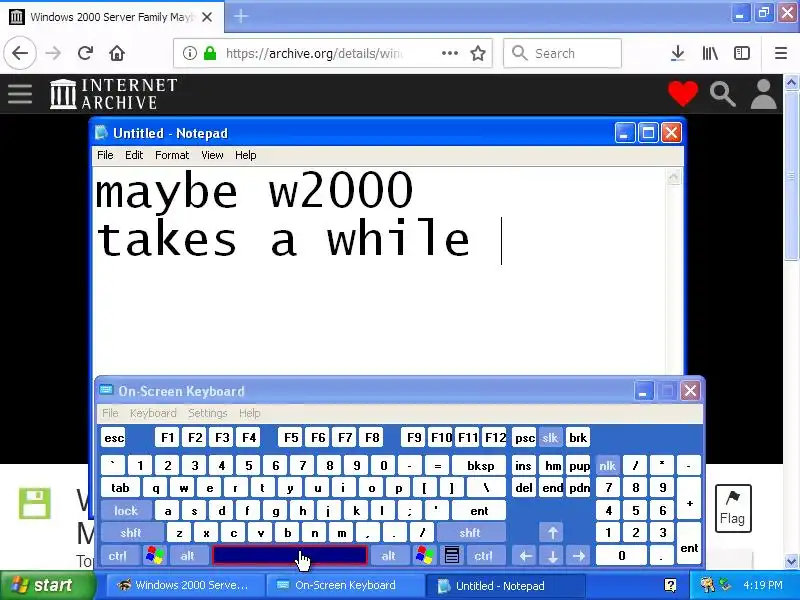Toggle the slk scroll lock key
Viewport: 800px width, 600px height.
pos(550,438)
